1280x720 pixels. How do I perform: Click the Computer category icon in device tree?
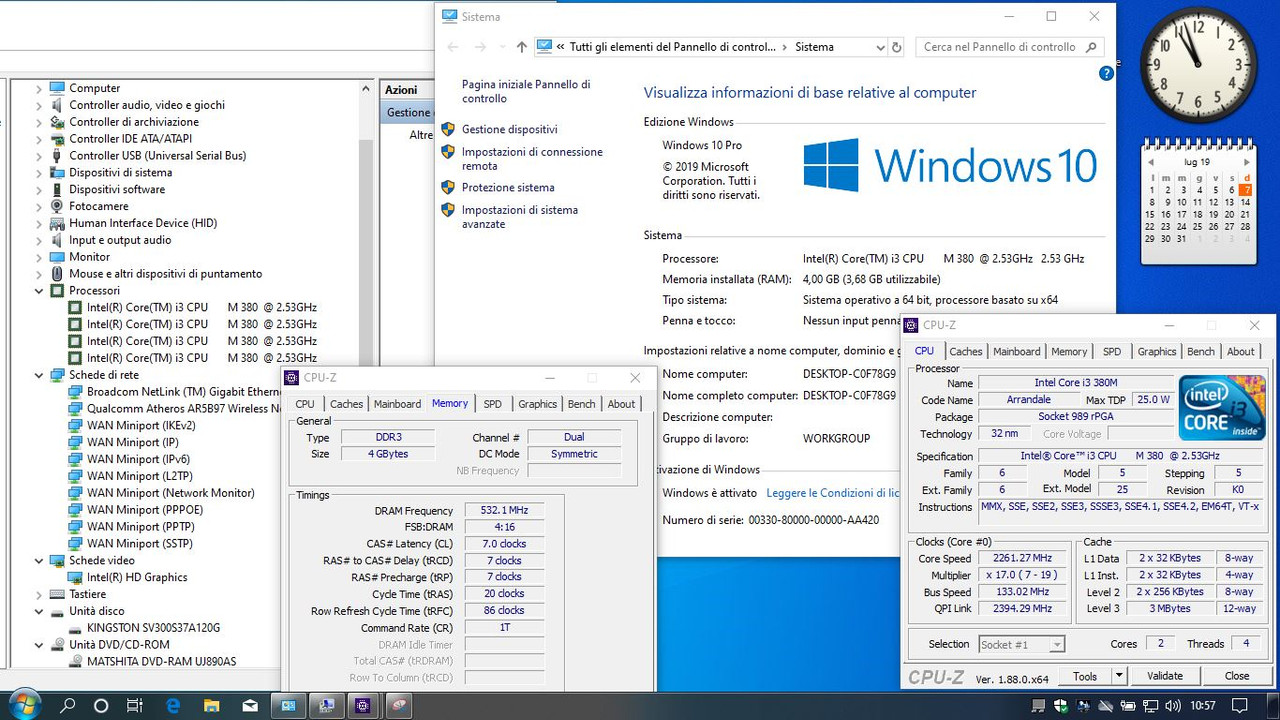click(57, 88)
